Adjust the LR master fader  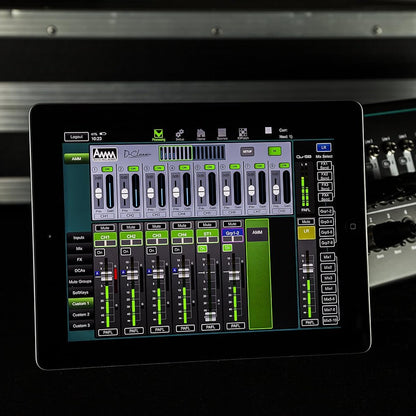308,268
